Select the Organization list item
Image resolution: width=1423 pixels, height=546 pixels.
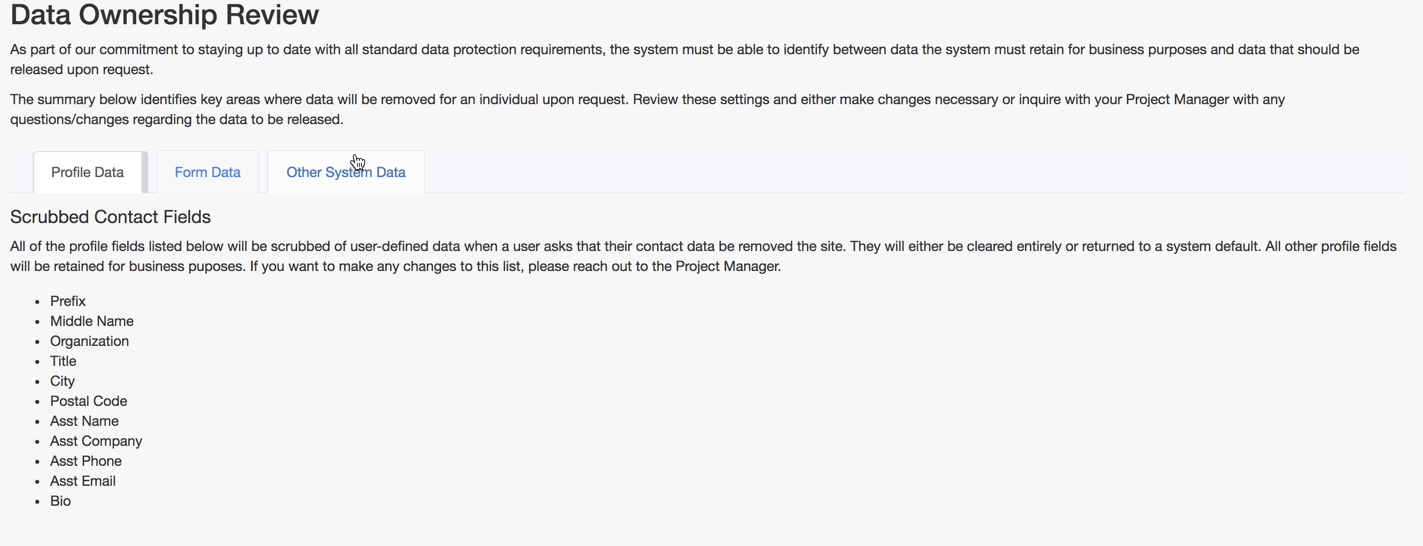89,341
